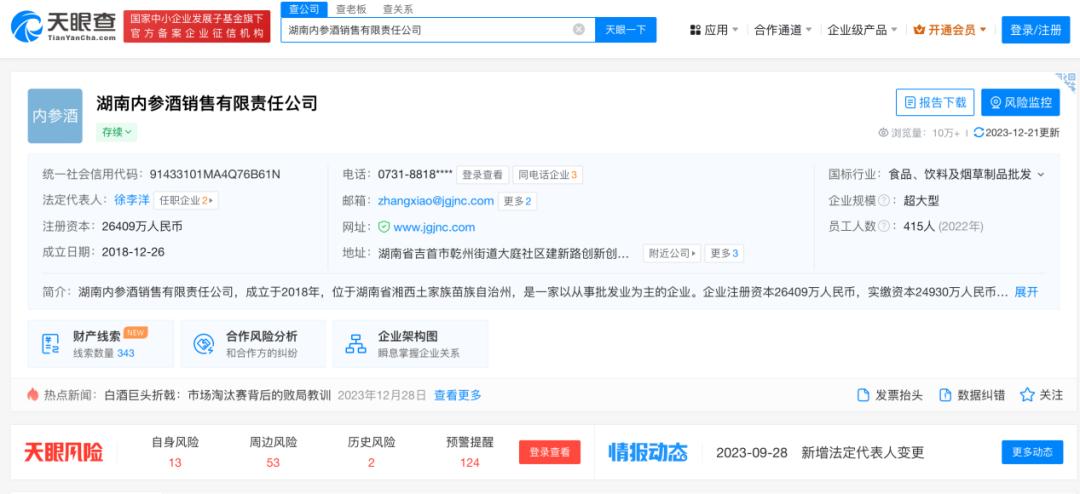Click 线索数量 343 text
This screenshot has height=494, width=1080.
coord(103,353)
